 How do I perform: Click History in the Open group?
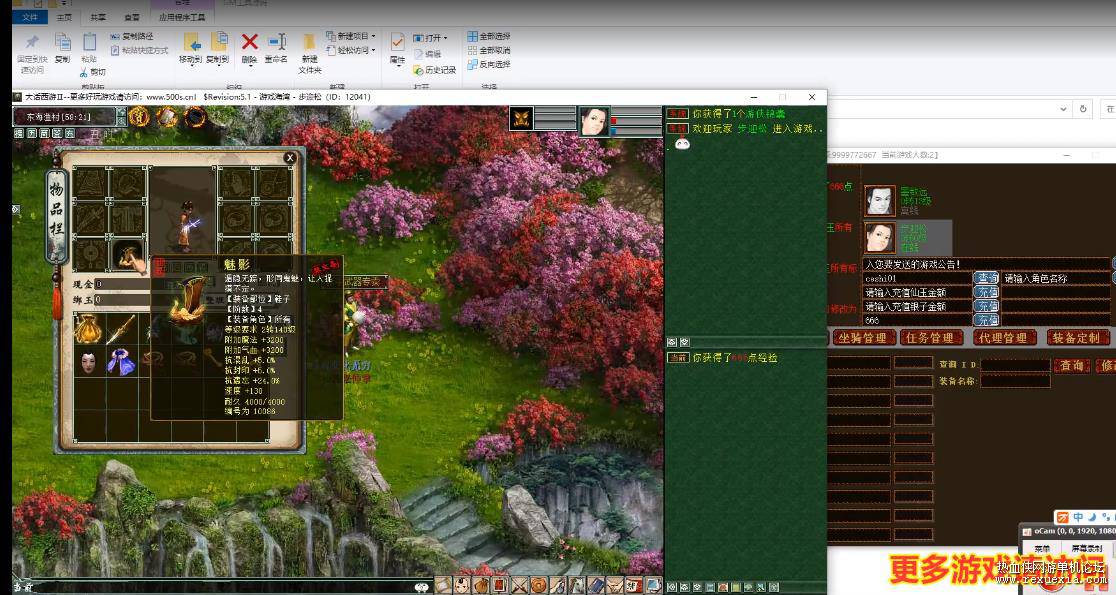435,70
